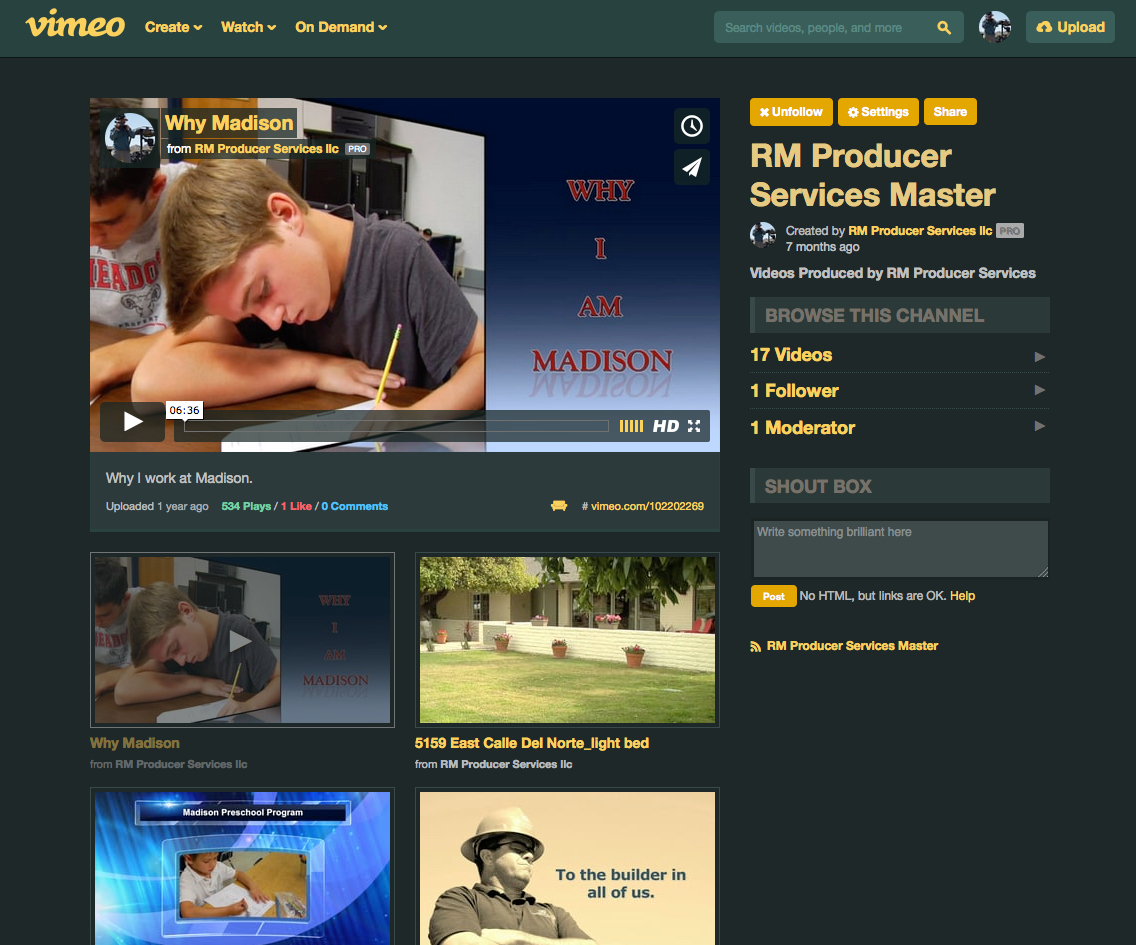Click the RM Producer Services Master heading
Screen dimensions: 1136x945
[872, 175]
